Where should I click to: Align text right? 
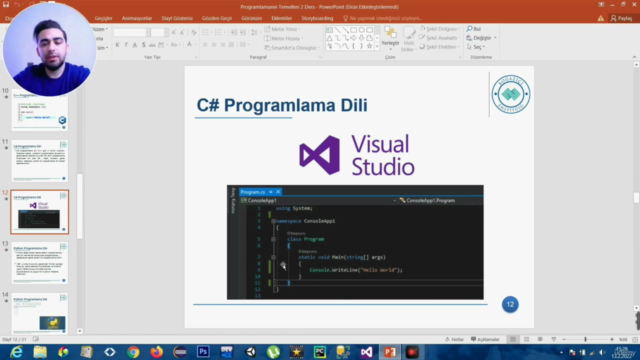coord(222,45)
